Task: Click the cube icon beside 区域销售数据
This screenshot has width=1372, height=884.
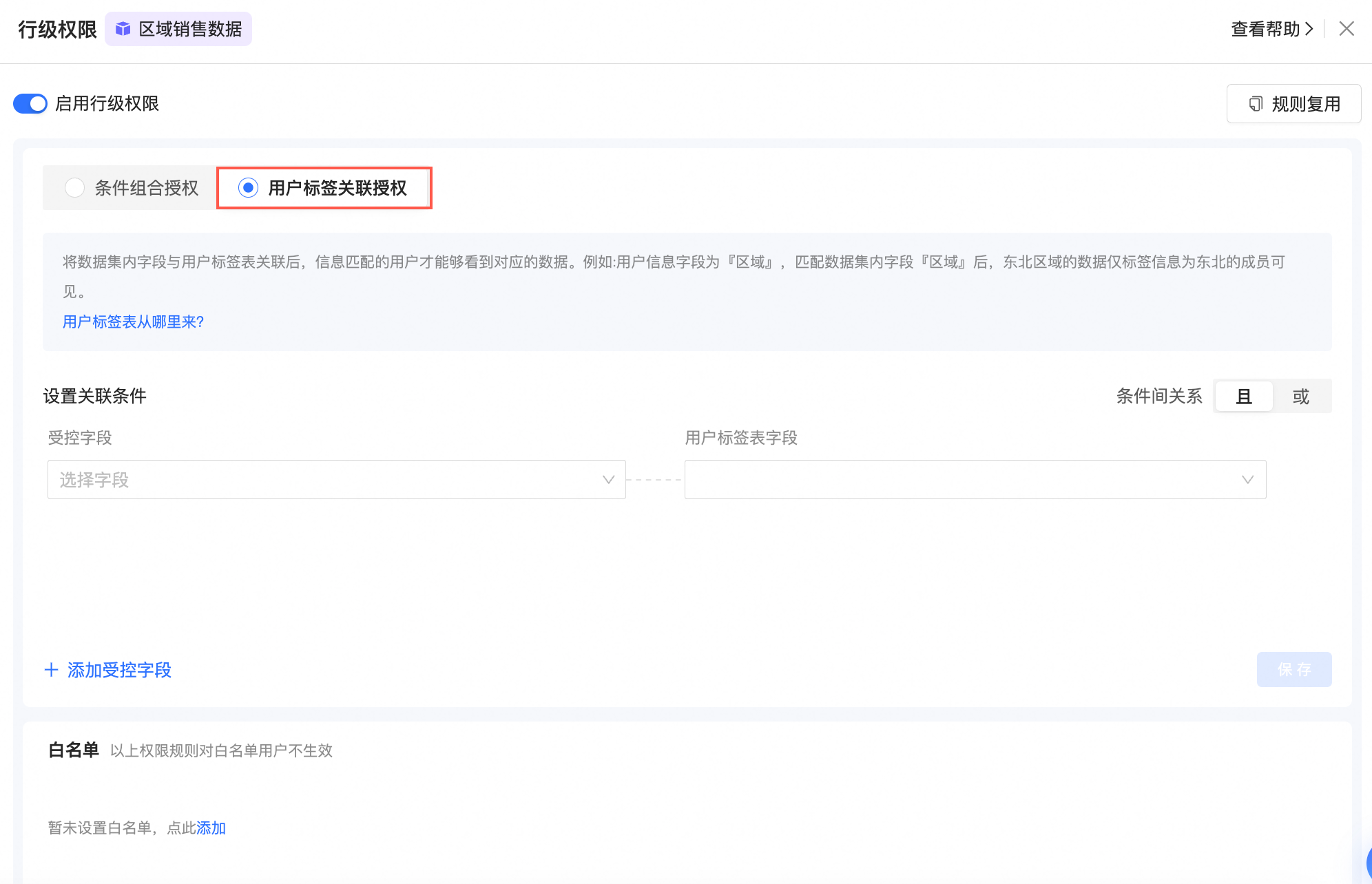Action: tap(123, 29)
